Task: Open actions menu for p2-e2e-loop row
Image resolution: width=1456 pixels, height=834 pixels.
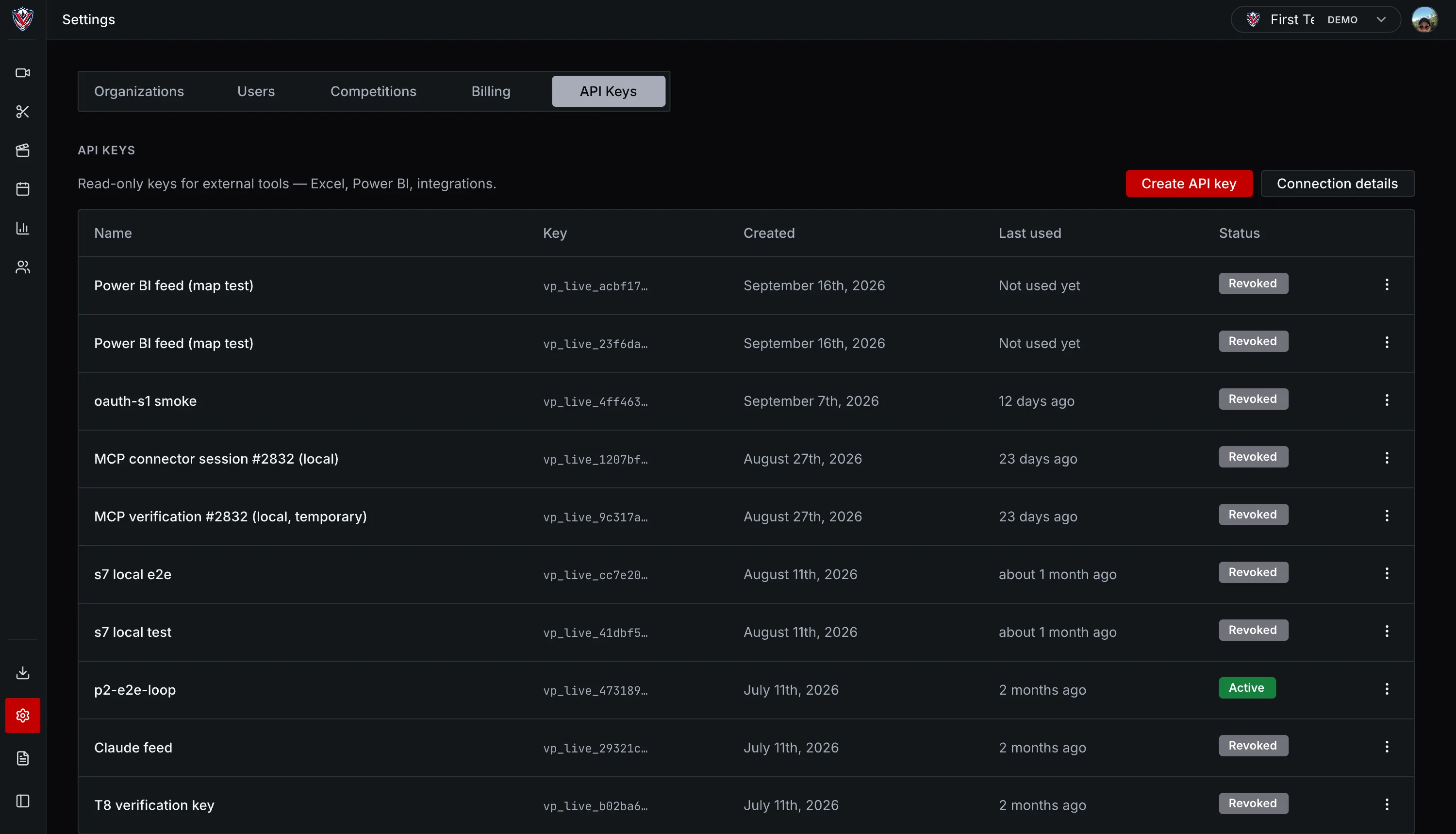Action: click(x=1387, y=689)
